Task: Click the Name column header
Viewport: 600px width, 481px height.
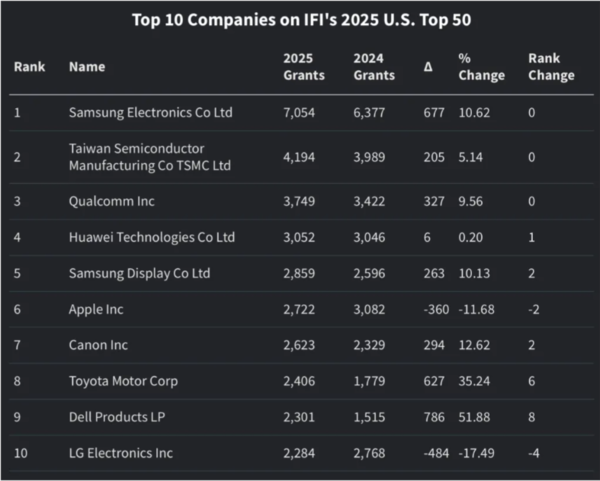Action: 87,67
